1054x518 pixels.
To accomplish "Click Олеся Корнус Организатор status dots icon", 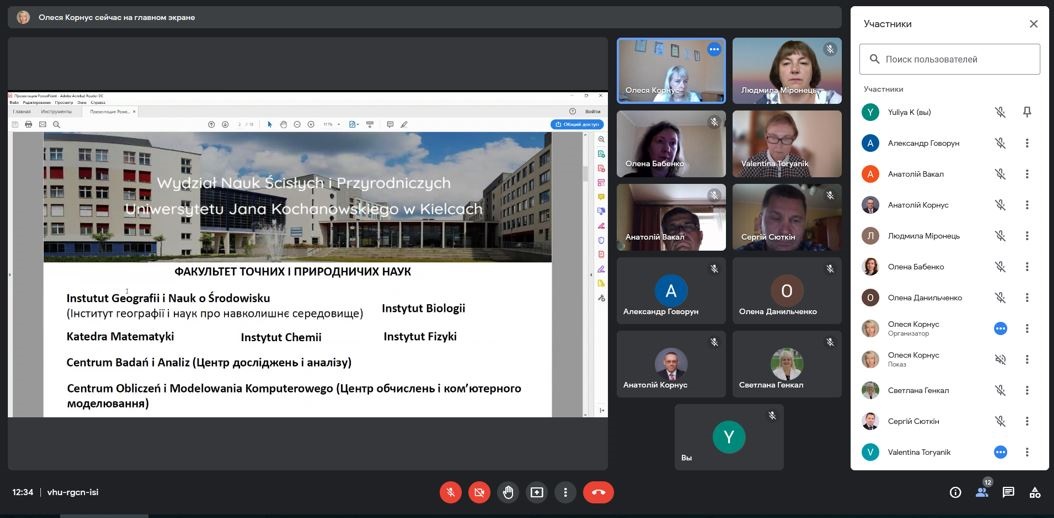I will point(1000,329).
